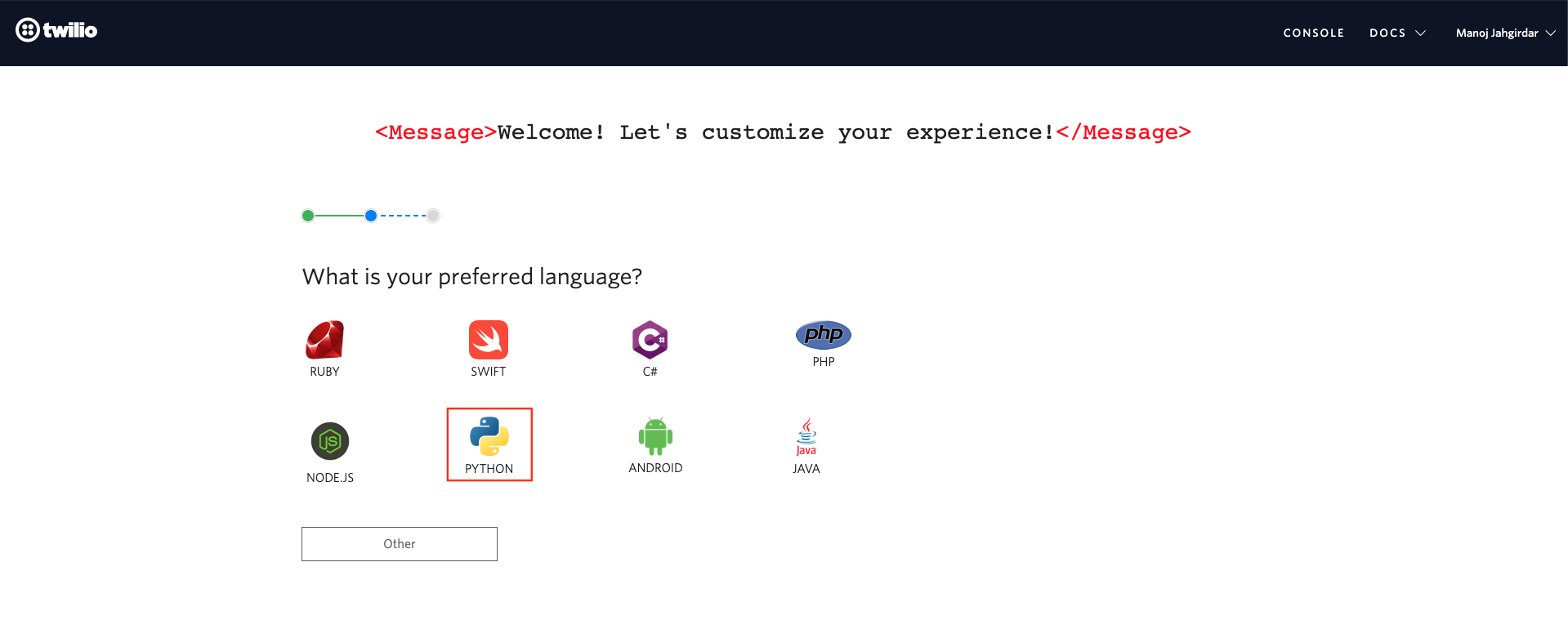
Task: Click the C# text label
Action: click(650, 372)
